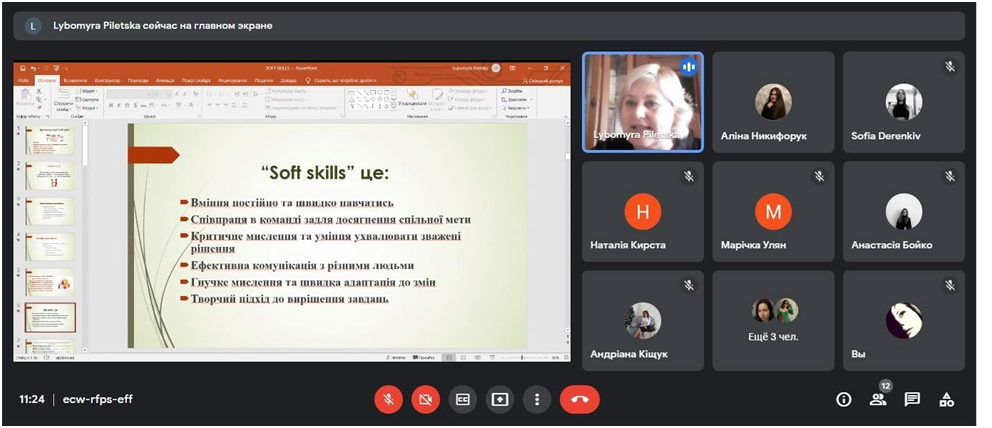Turn on closed captions
The image size is (992, 428).
pos(462,399)
